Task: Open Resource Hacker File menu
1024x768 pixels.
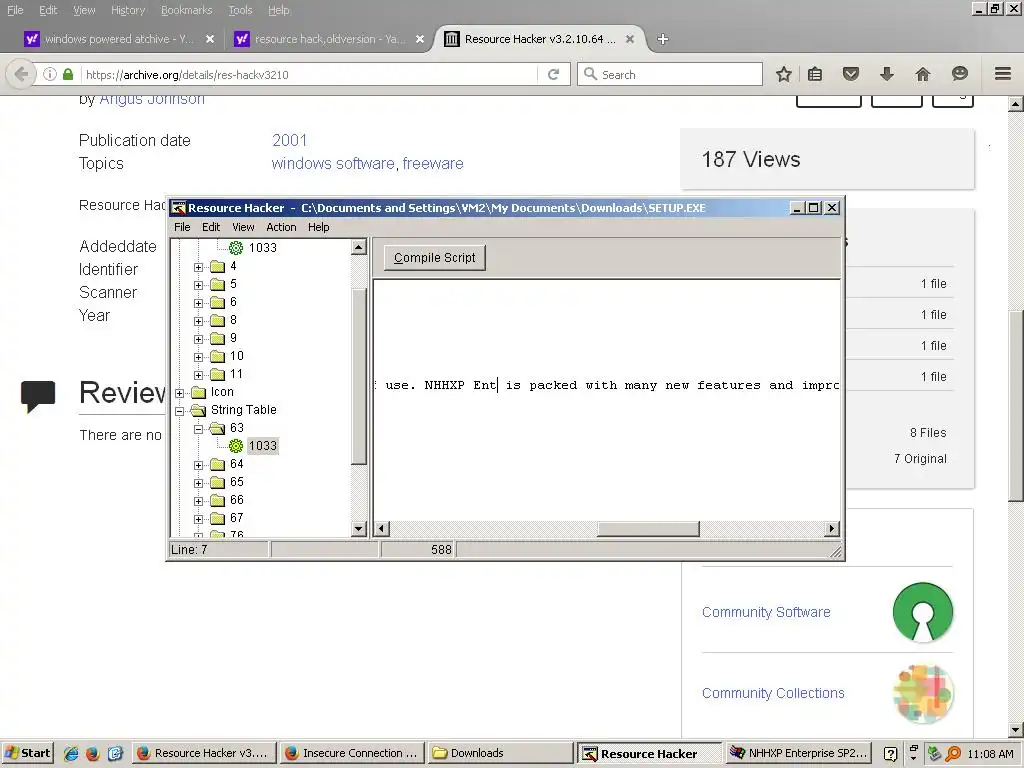Action: coord(182,227)
